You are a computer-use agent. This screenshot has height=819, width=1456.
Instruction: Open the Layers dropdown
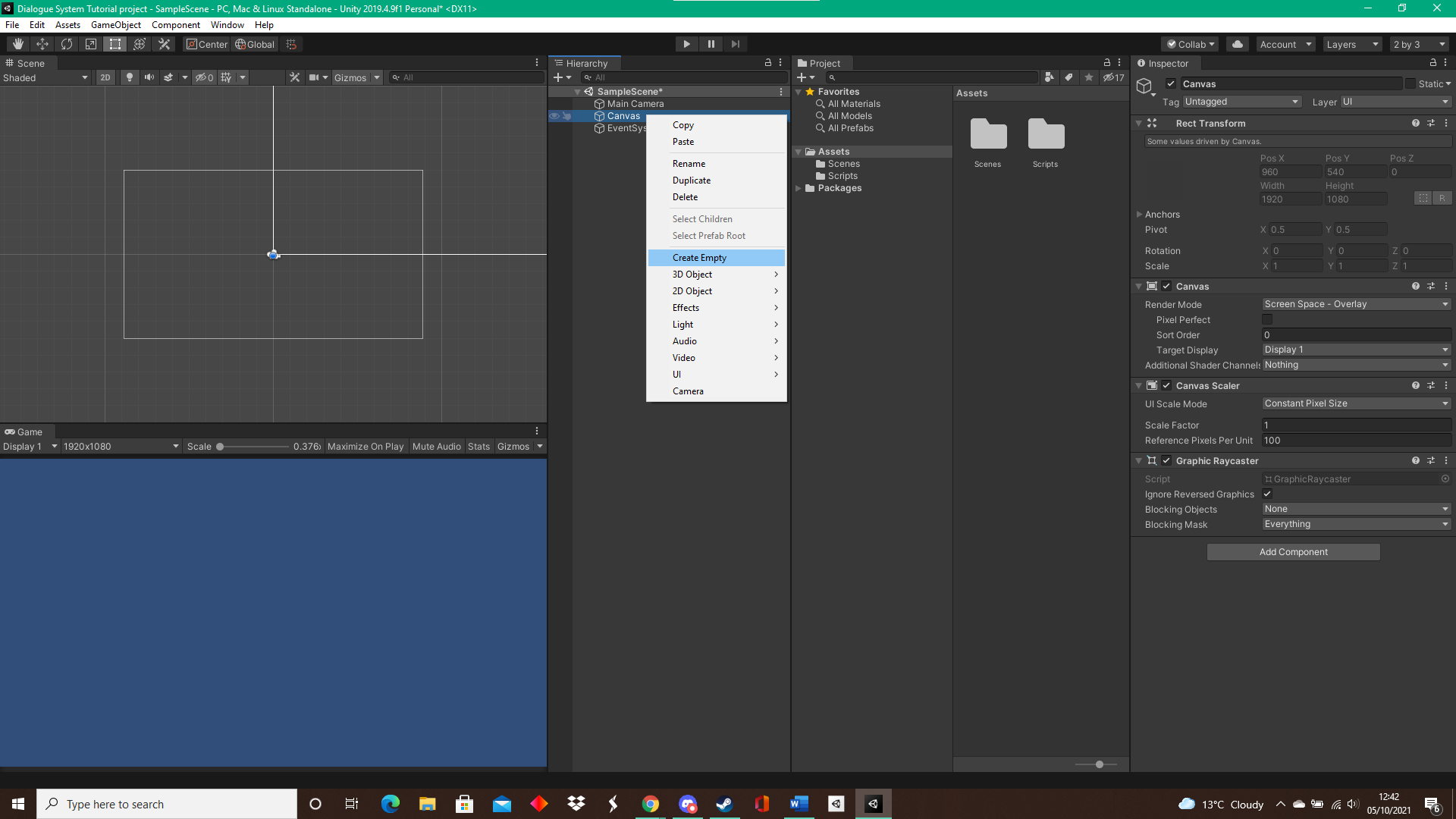click(1351, 44)
